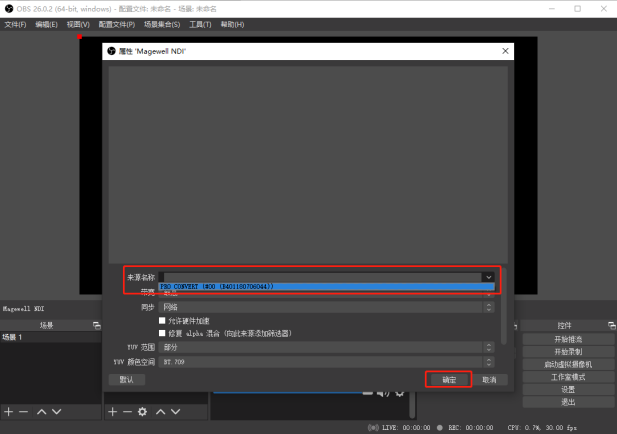Move scene up in scenes panel

click(42, 412)
